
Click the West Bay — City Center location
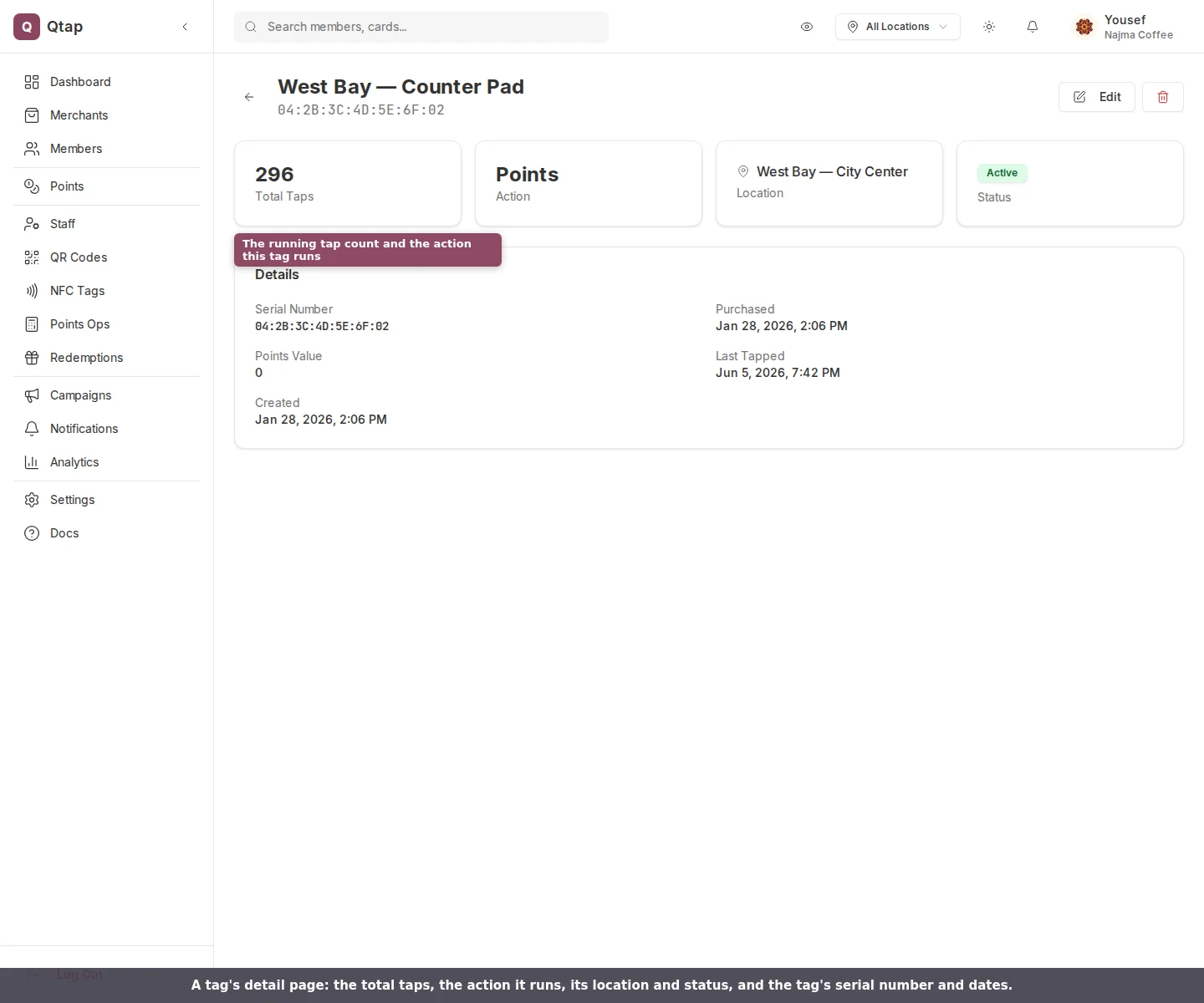832,171
